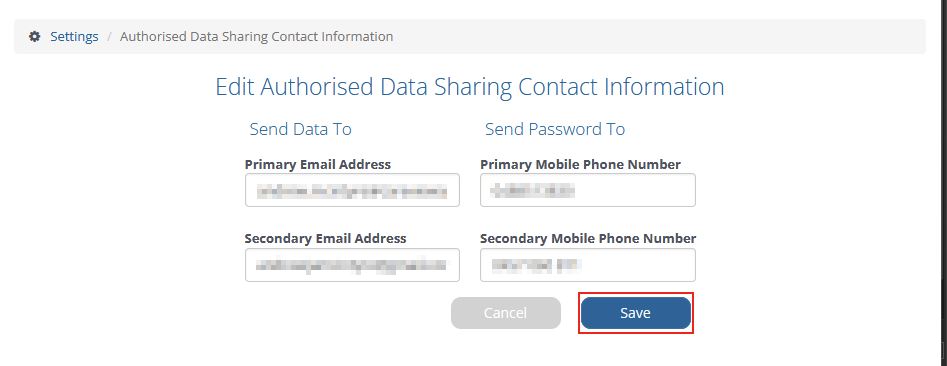Click the breadcrumb slash separator
This screenshot has height=366, width=947.
[109, 36]
